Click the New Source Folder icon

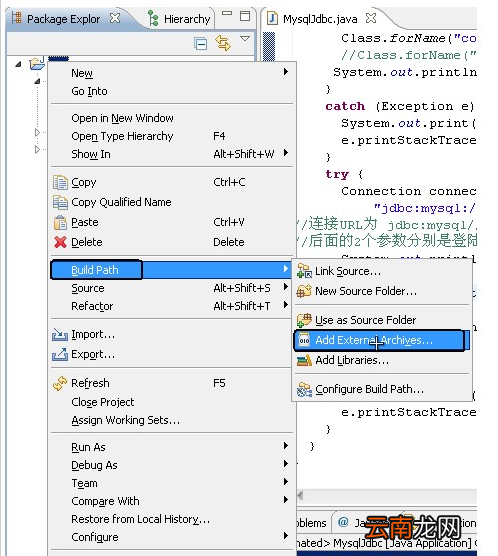[304, 291]
